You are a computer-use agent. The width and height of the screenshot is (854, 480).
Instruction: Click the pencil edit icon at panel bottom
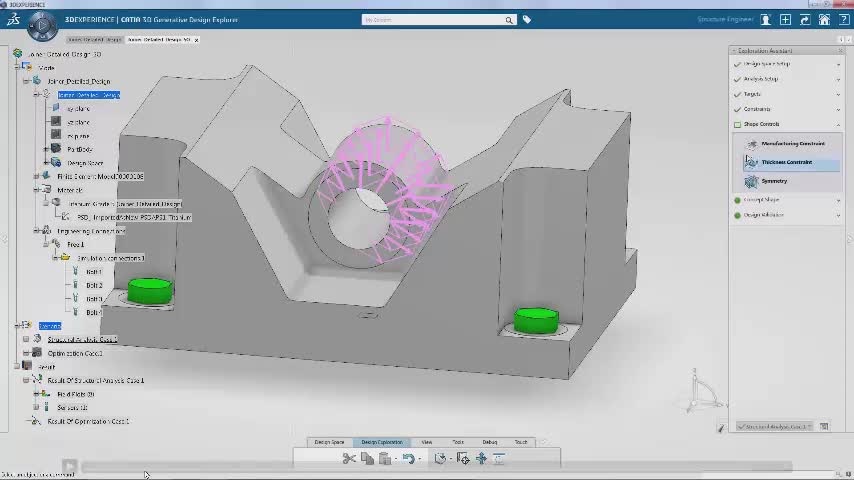[721, 428]
